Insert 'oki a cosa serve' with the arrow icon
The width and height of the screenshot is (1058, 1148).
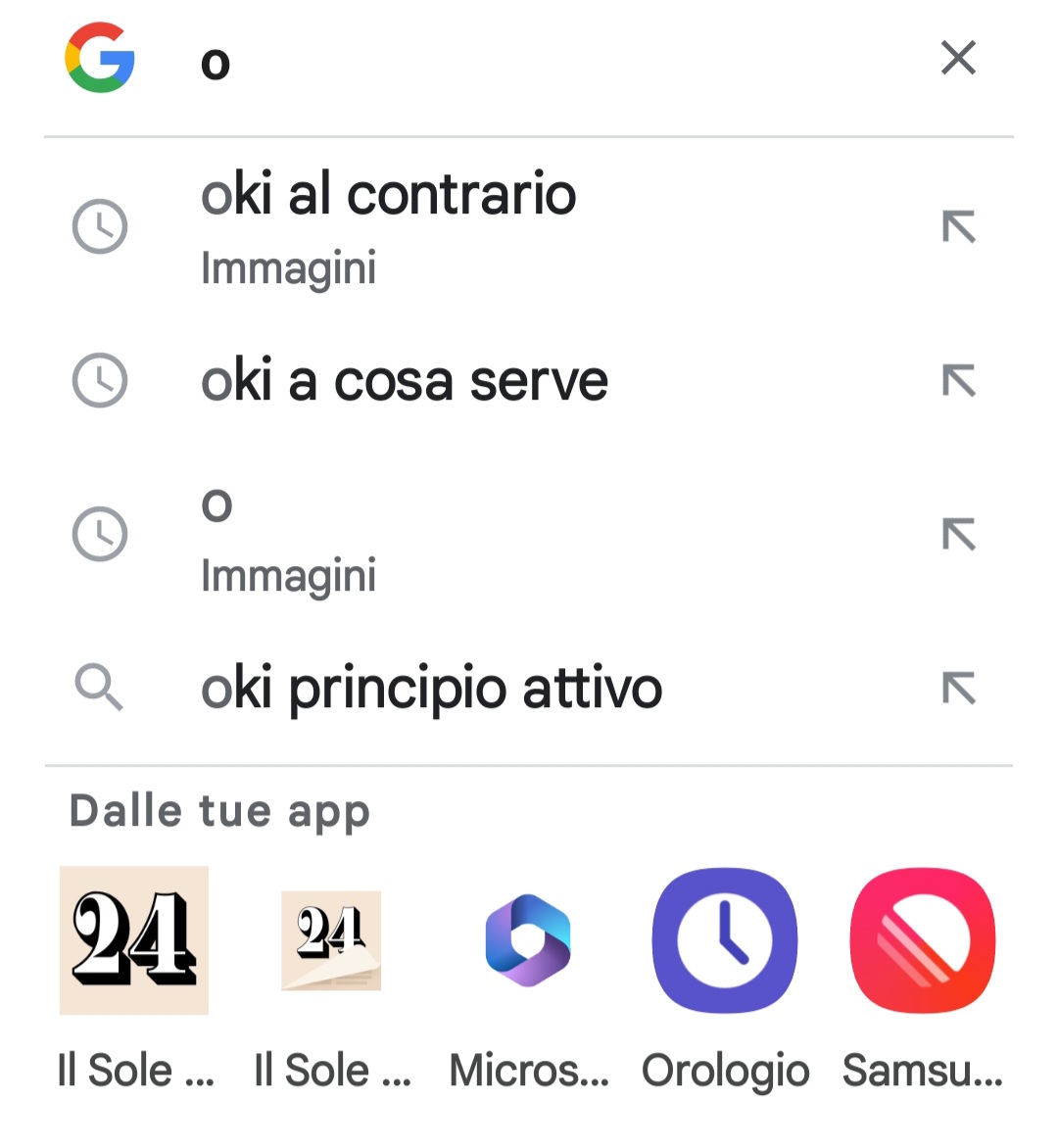click(x=958, y=381)
